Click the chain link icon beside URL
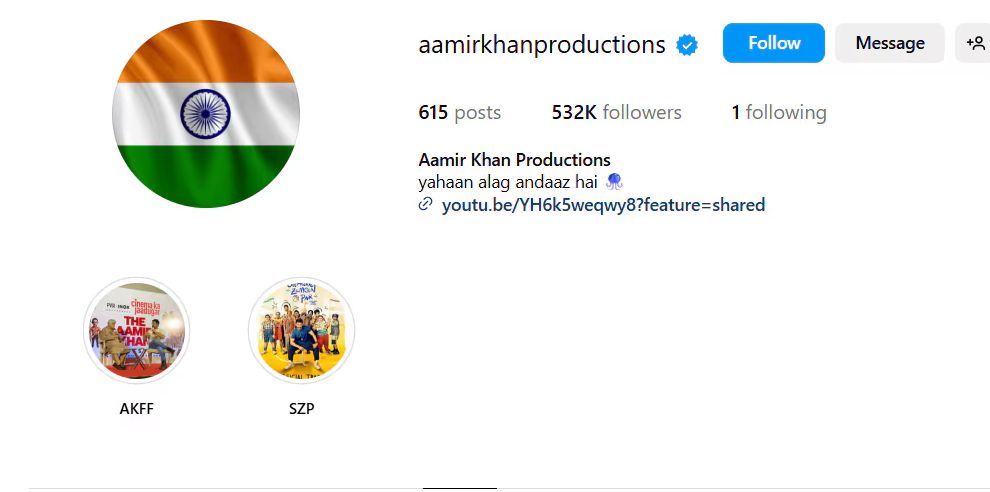This screenshot has width=990, height=492. 426,204
